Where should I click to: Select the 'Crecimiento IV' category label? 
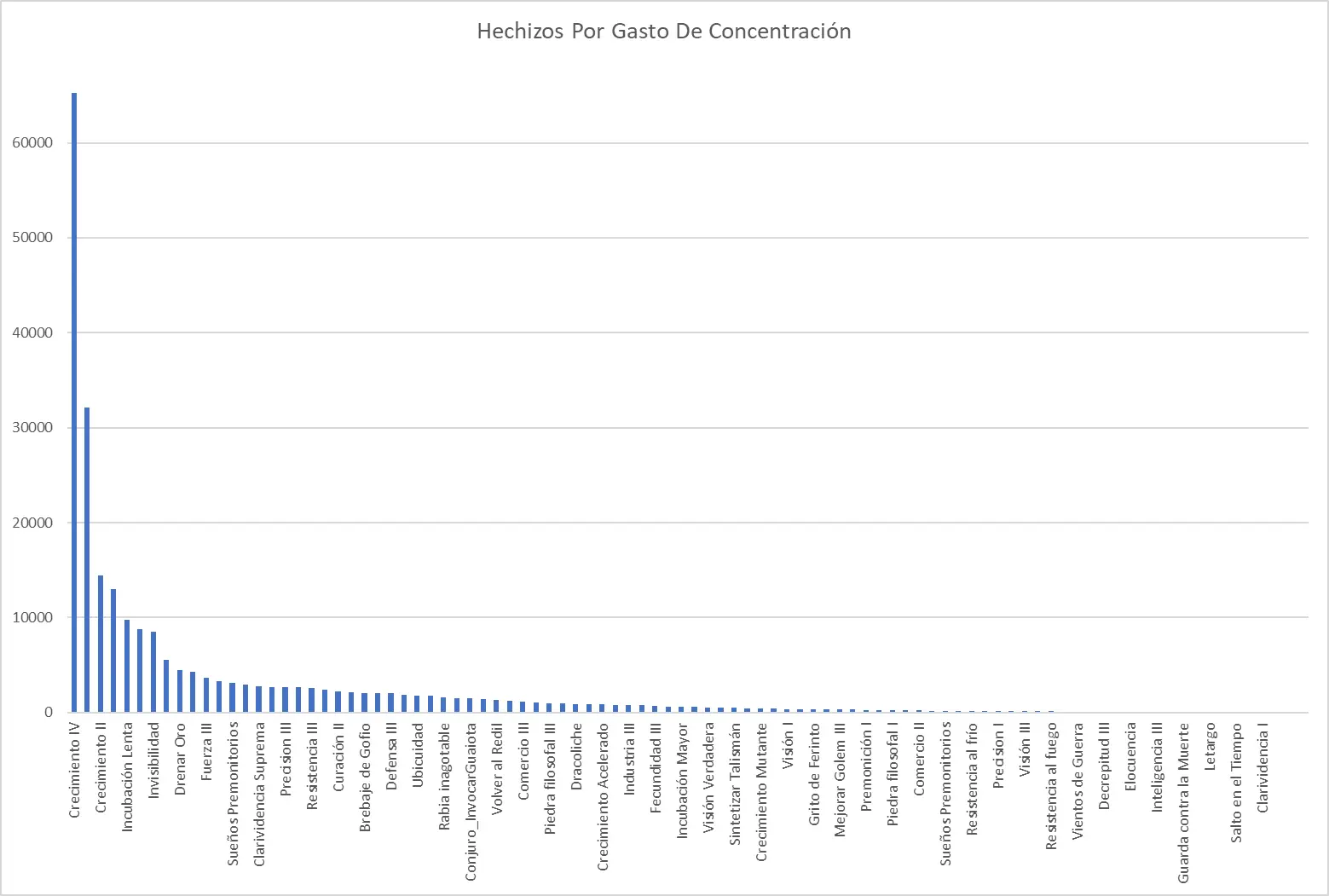75,771
